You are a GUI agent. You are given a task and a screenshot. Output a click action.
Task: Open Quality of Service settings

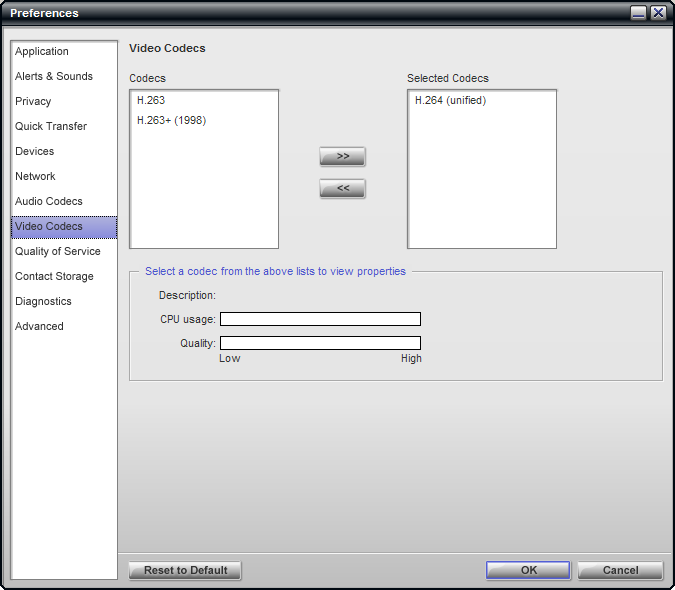click(x=58, y=251)
